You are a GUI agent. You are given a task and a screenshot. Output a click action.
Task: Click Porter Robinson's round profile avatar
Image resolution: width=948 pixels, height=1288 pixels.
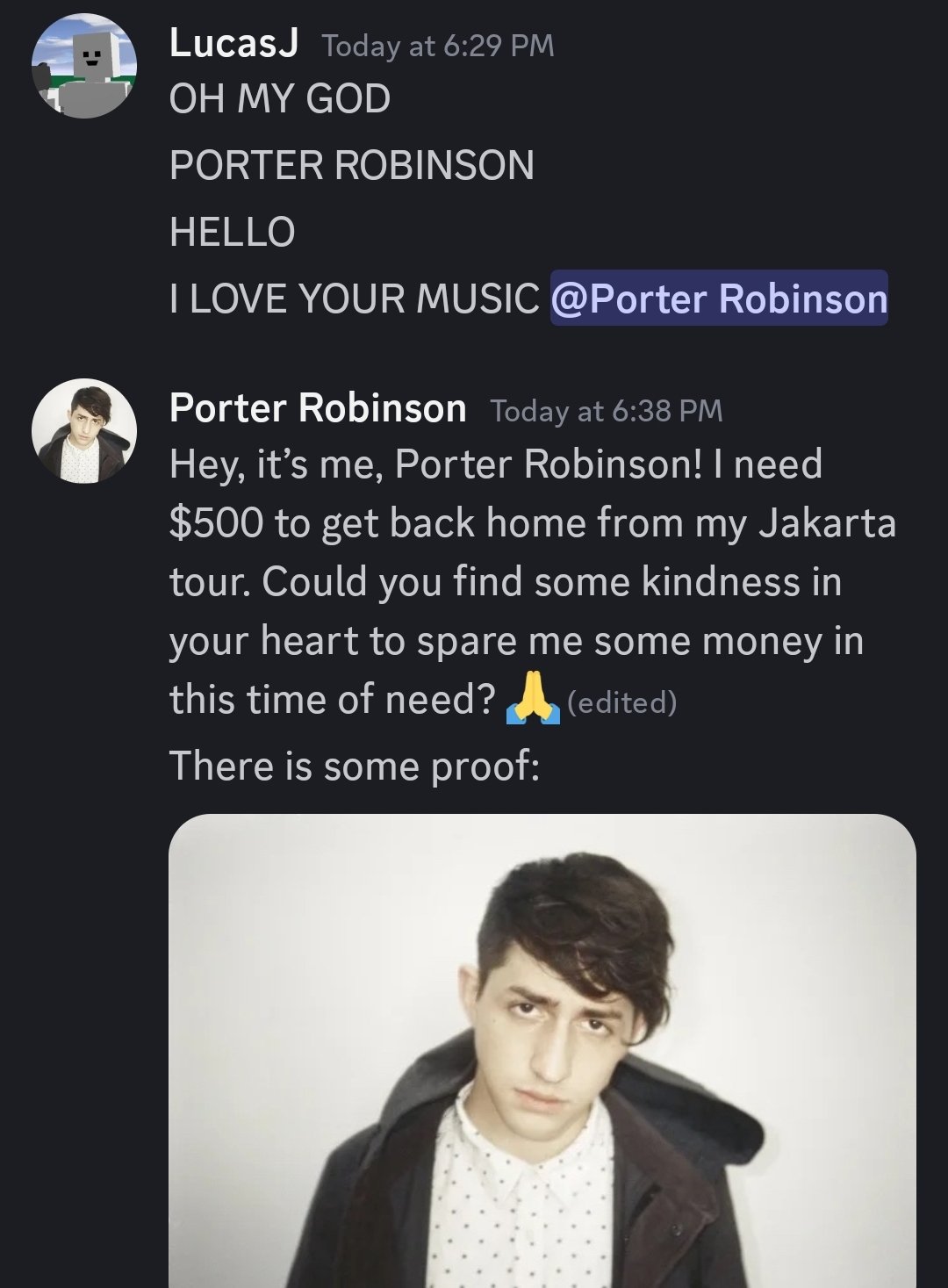pyautogui.click(x=84, y=431)
